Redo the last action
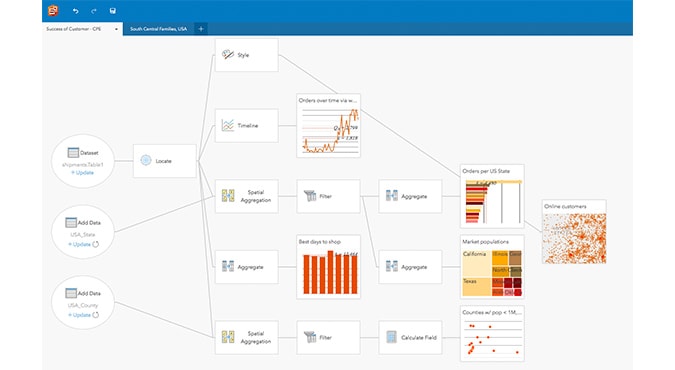This screenshot has height=370, width=675. 94,11
